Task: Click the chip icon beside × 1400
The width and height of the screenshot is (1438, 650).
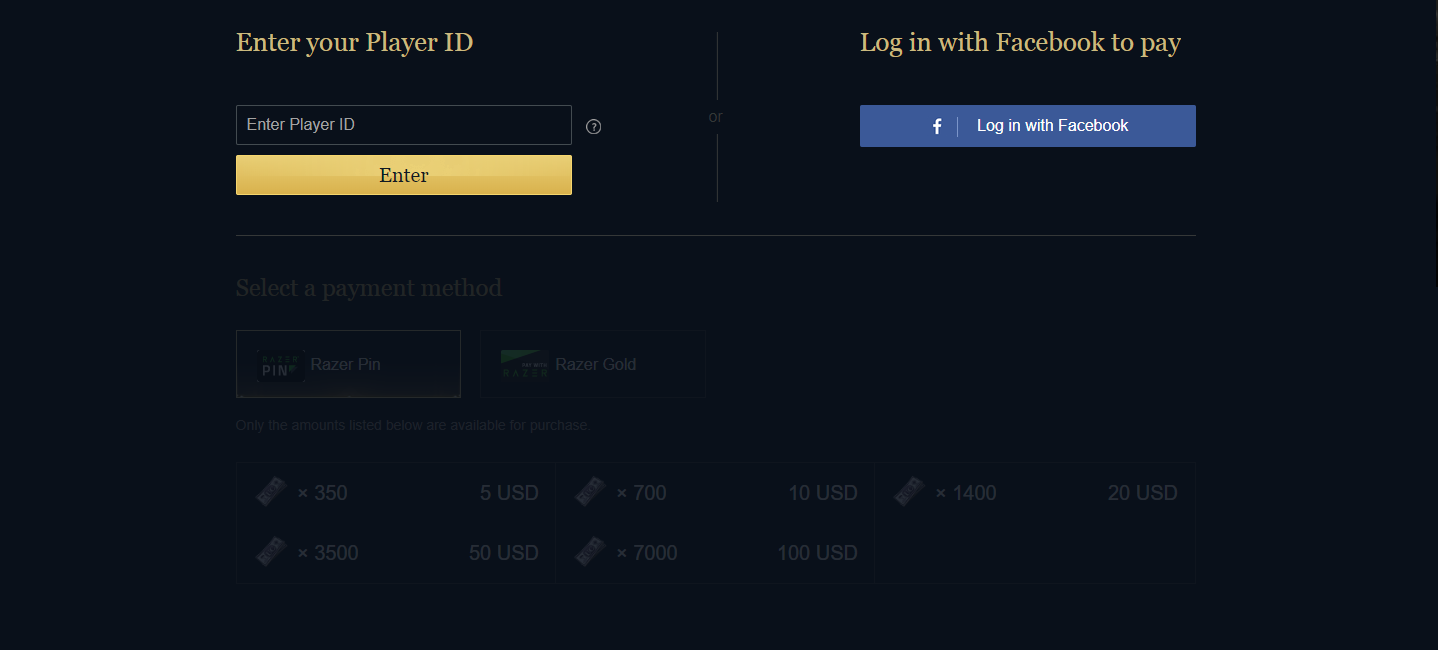Action: [x=910, y=492]
